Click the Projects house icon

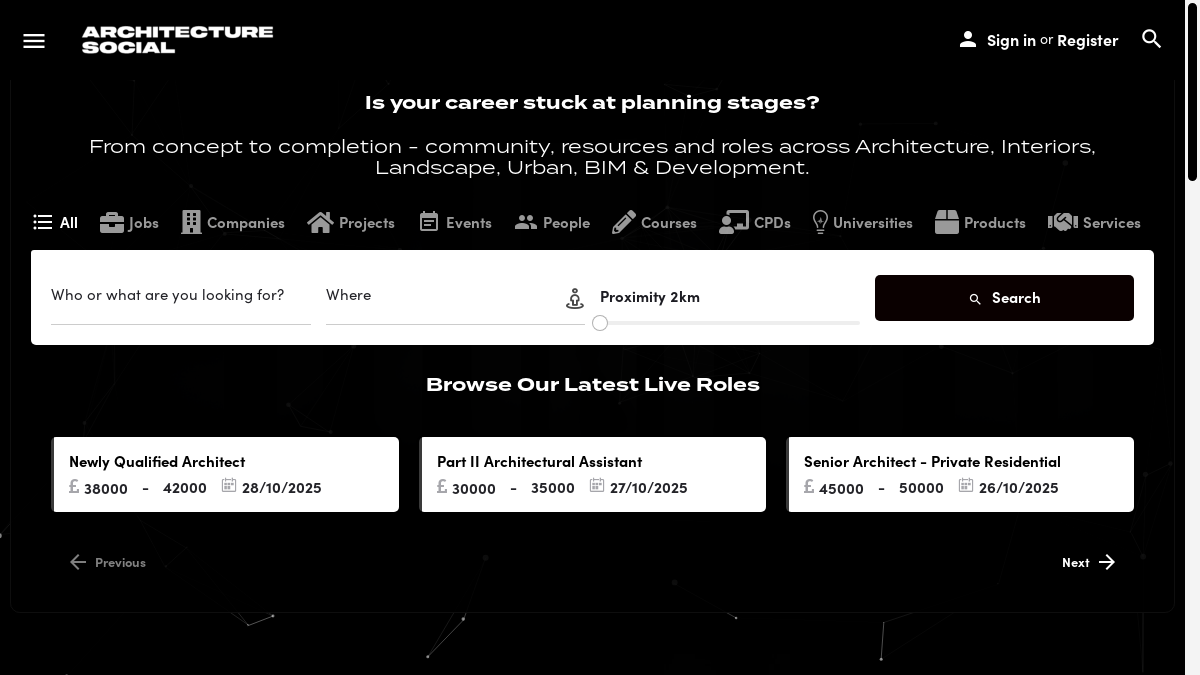click(320, 222)
